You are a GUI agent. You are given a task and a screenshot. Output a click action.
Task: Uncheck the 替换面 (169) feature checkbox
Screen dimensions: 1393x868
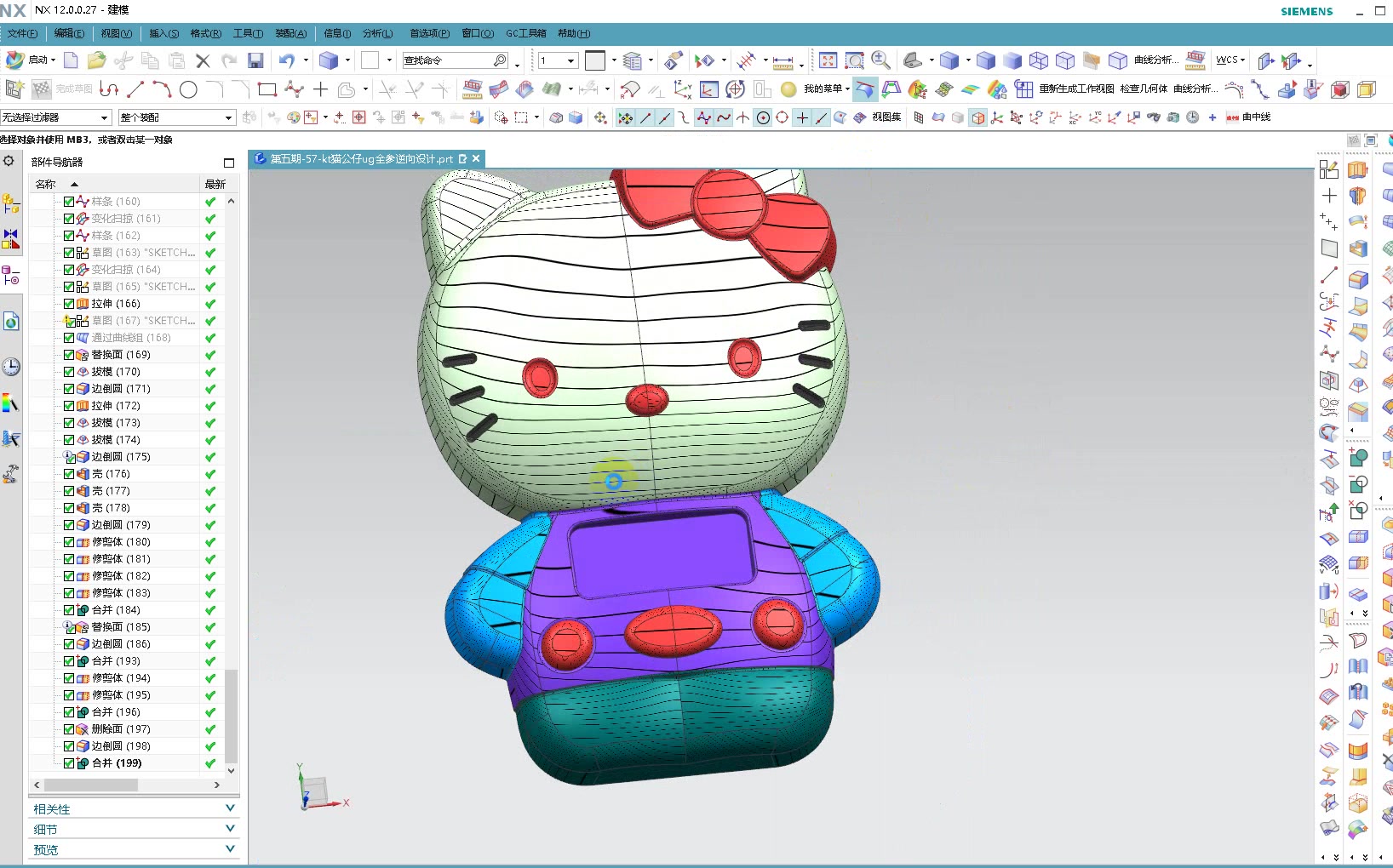point(69,355)
